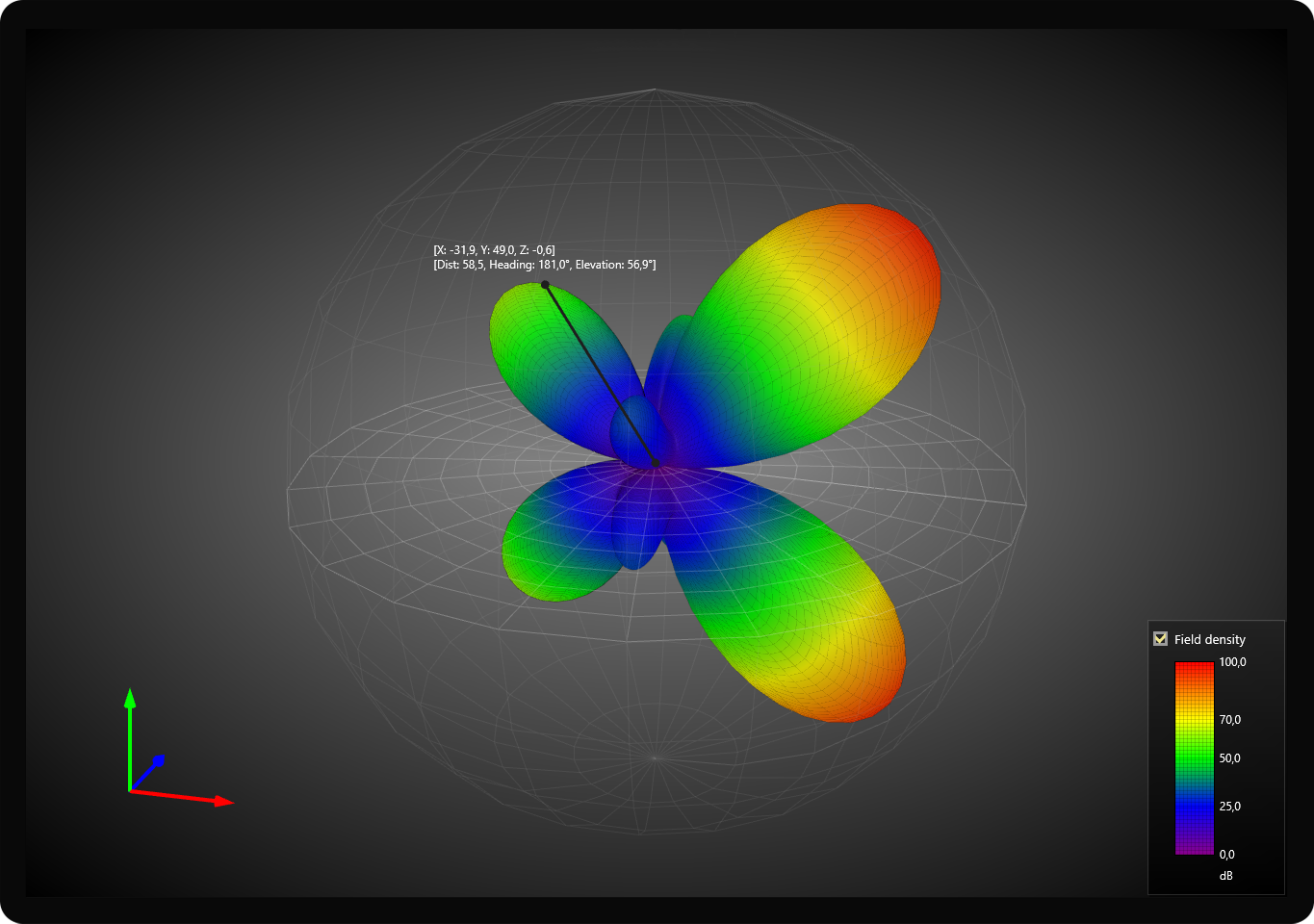Viewport: 1314px width, 924px height.
Task: Click the 50,0 legend scale label
Action: [1229, 758]
